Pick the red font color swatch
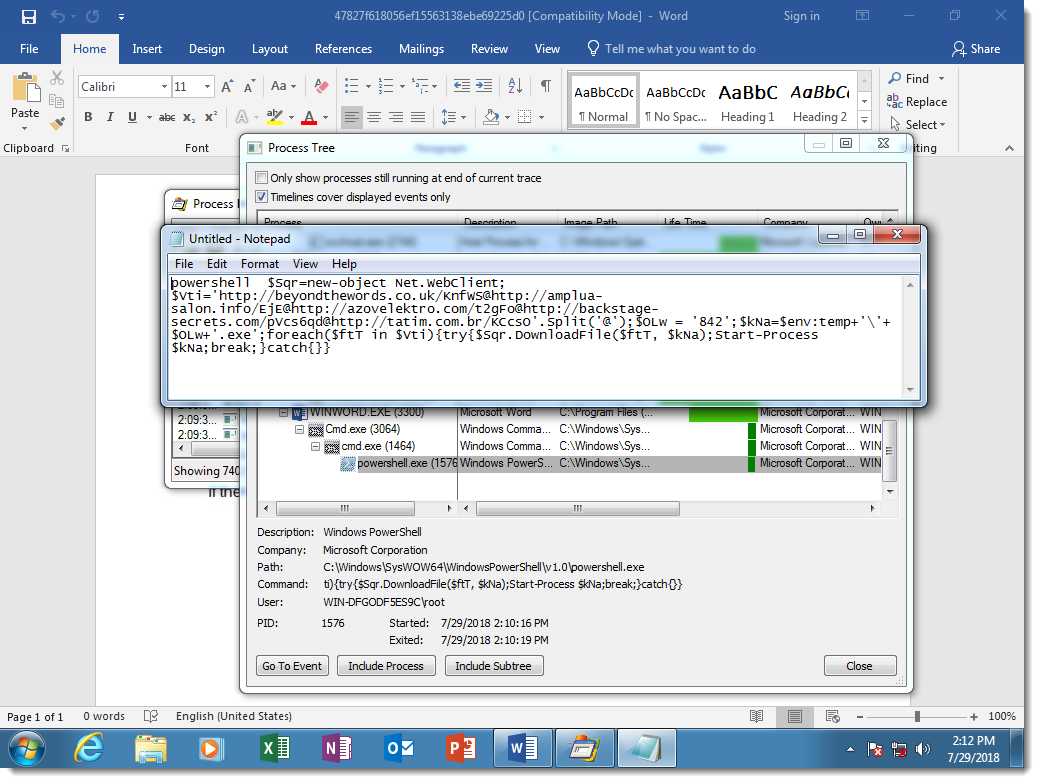 click(x=309, y=118)
